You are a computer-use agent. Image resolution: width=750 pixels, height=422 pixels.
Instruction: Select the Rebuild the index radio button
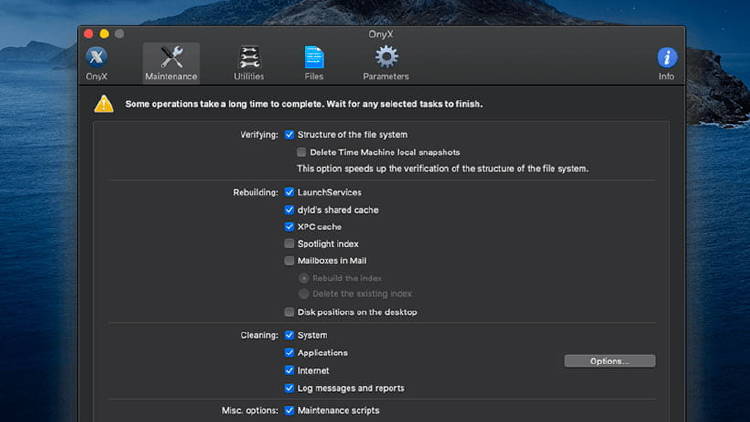pos(303,278)
